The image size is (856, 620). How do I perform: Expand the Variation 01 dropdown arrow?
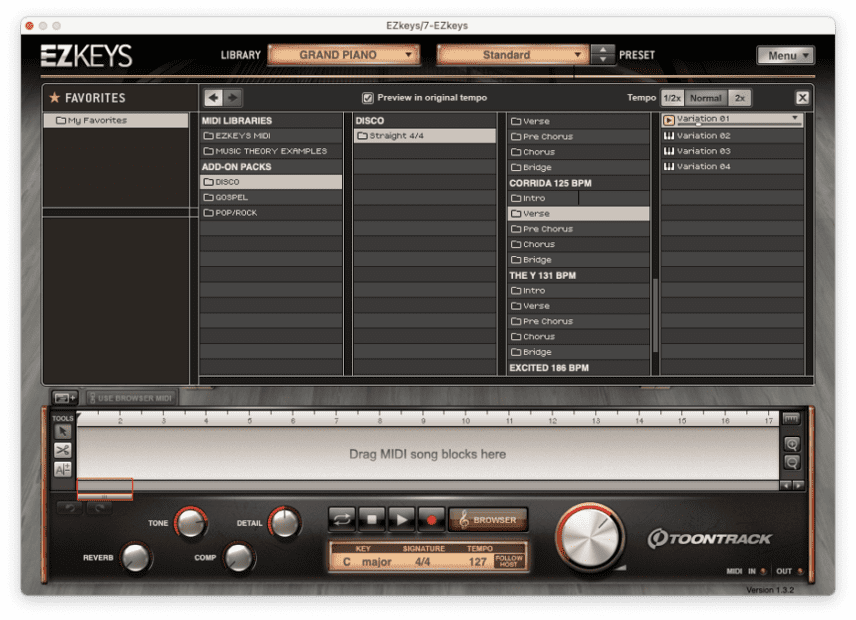(795, 118)
